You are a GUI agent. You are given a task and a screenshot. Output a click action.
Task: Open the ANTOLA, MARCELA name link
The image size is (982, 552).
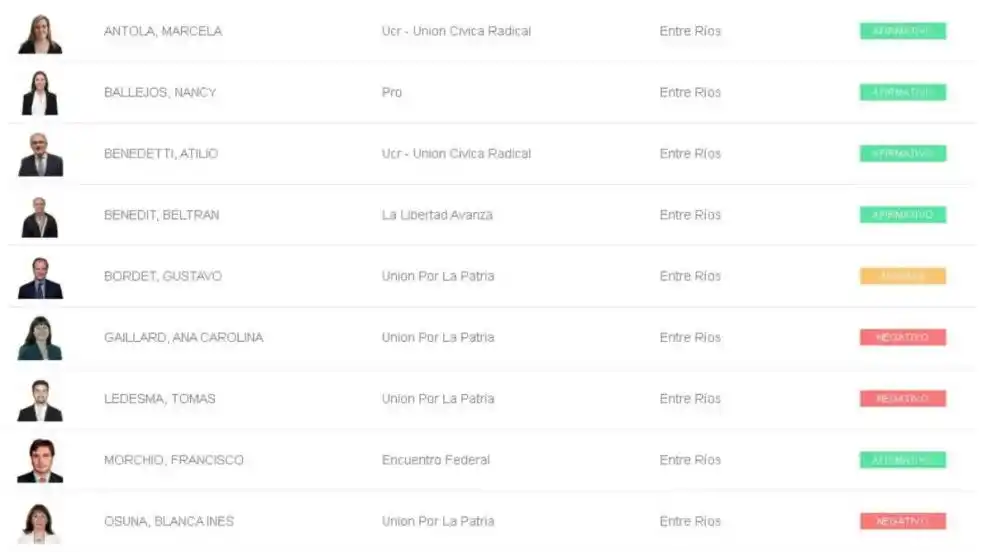163,31
